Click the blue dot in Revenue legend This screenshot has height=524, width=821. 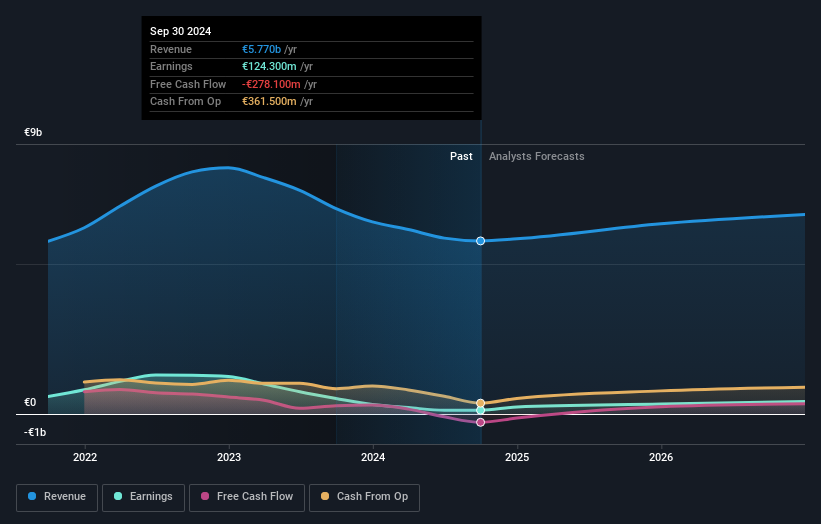[32, 496]
